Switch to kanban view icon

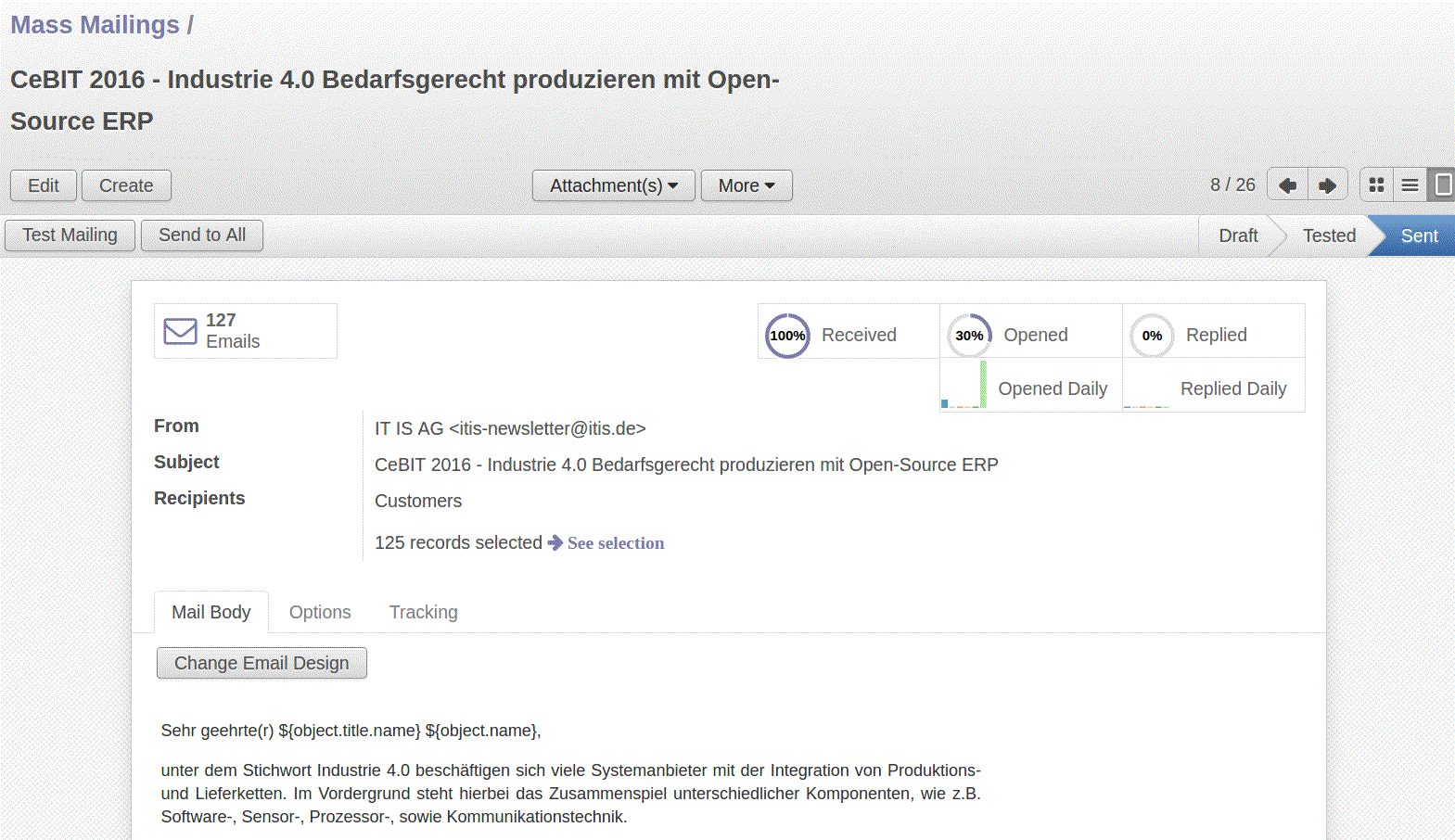point(1376,185)
